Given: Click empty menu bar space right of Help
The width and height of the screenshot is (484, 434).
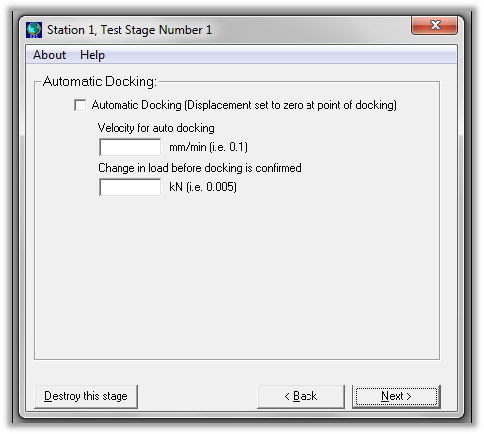Looking at the screenshot, I should click(280, 55).
